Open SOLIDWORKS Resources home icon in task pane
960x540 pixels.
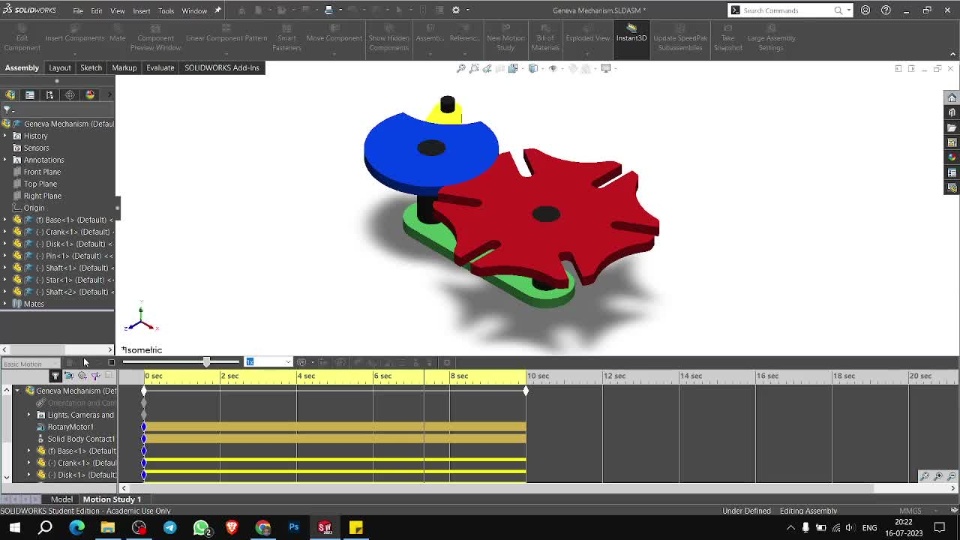click(x=951, y=98)
